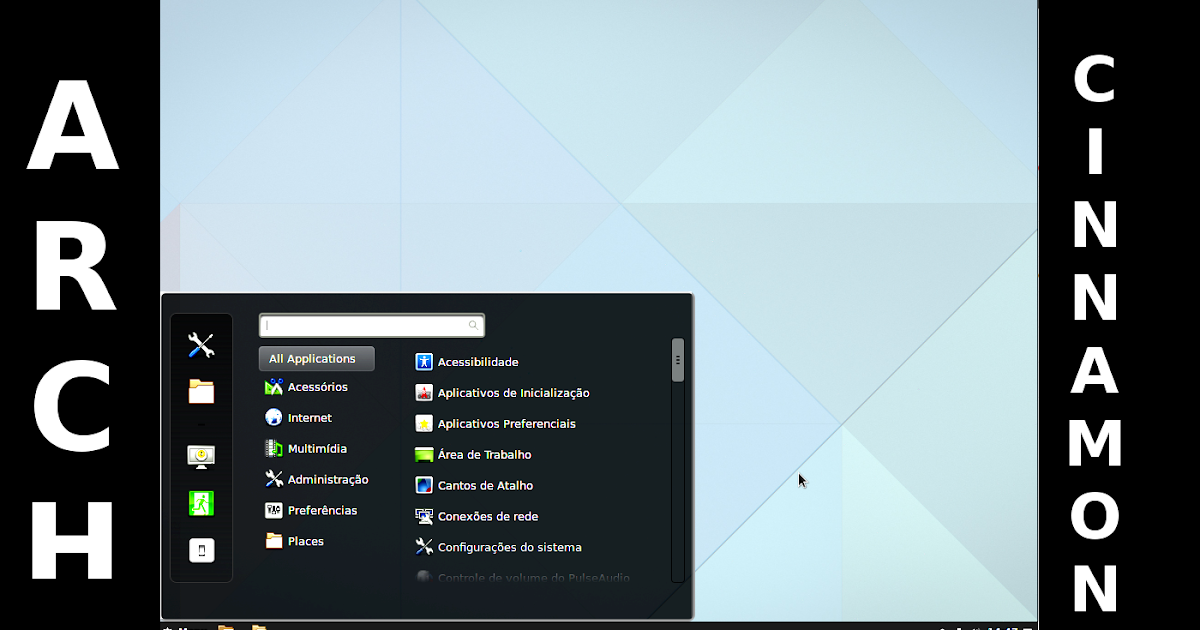
Task: Switch to the All Applications tab
Action: point(316,358)
